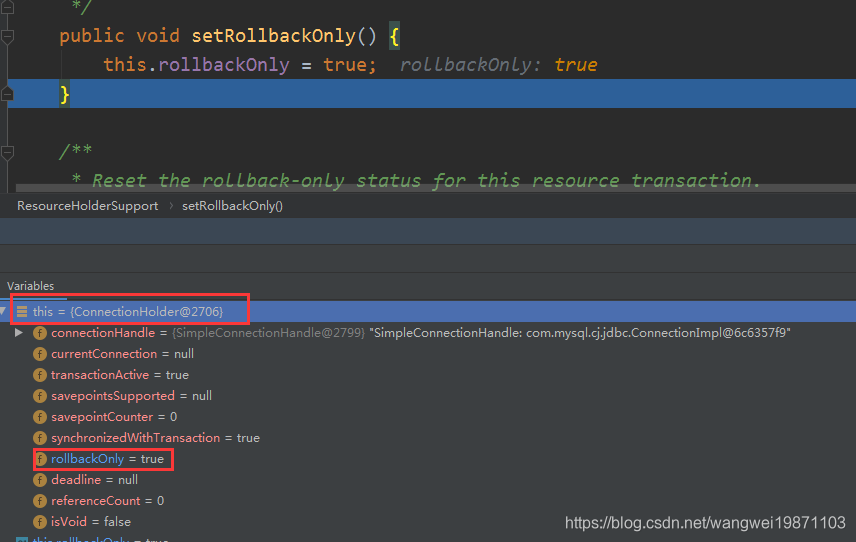Viewport: 856px width, 542px height.
Task: Click the isVoid field icon
Action: (40, 522)
